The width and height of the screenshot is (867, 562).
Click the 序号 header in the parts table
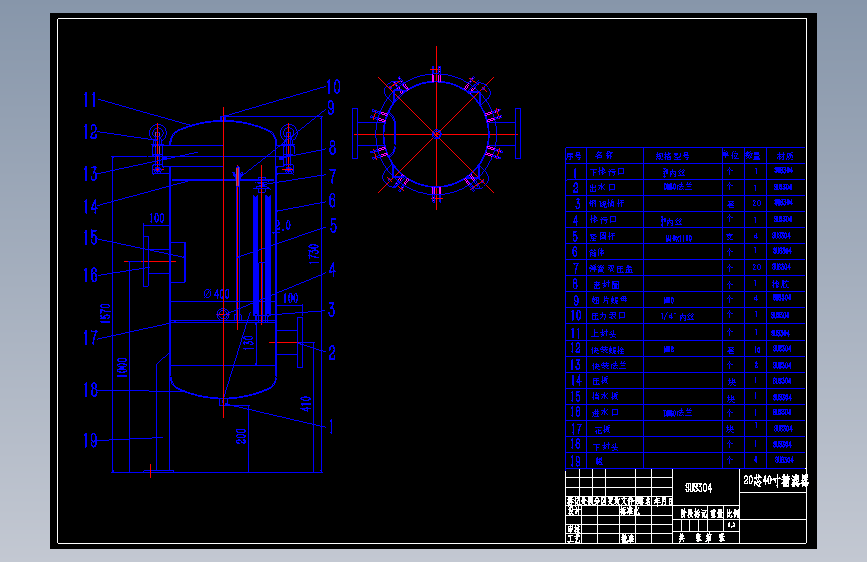tap(574, 156)
